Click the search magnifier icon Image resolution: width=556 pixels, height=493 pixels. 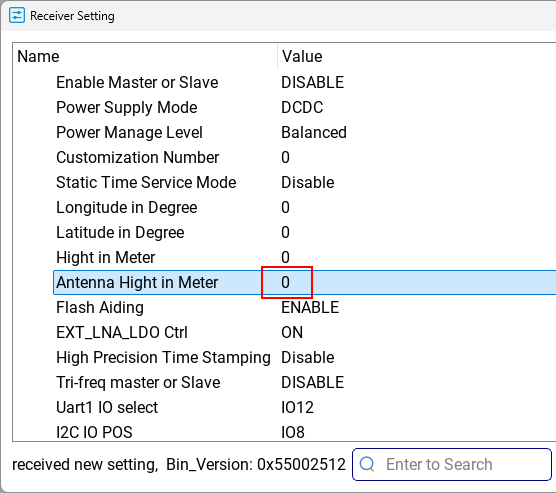click(367, 464)
